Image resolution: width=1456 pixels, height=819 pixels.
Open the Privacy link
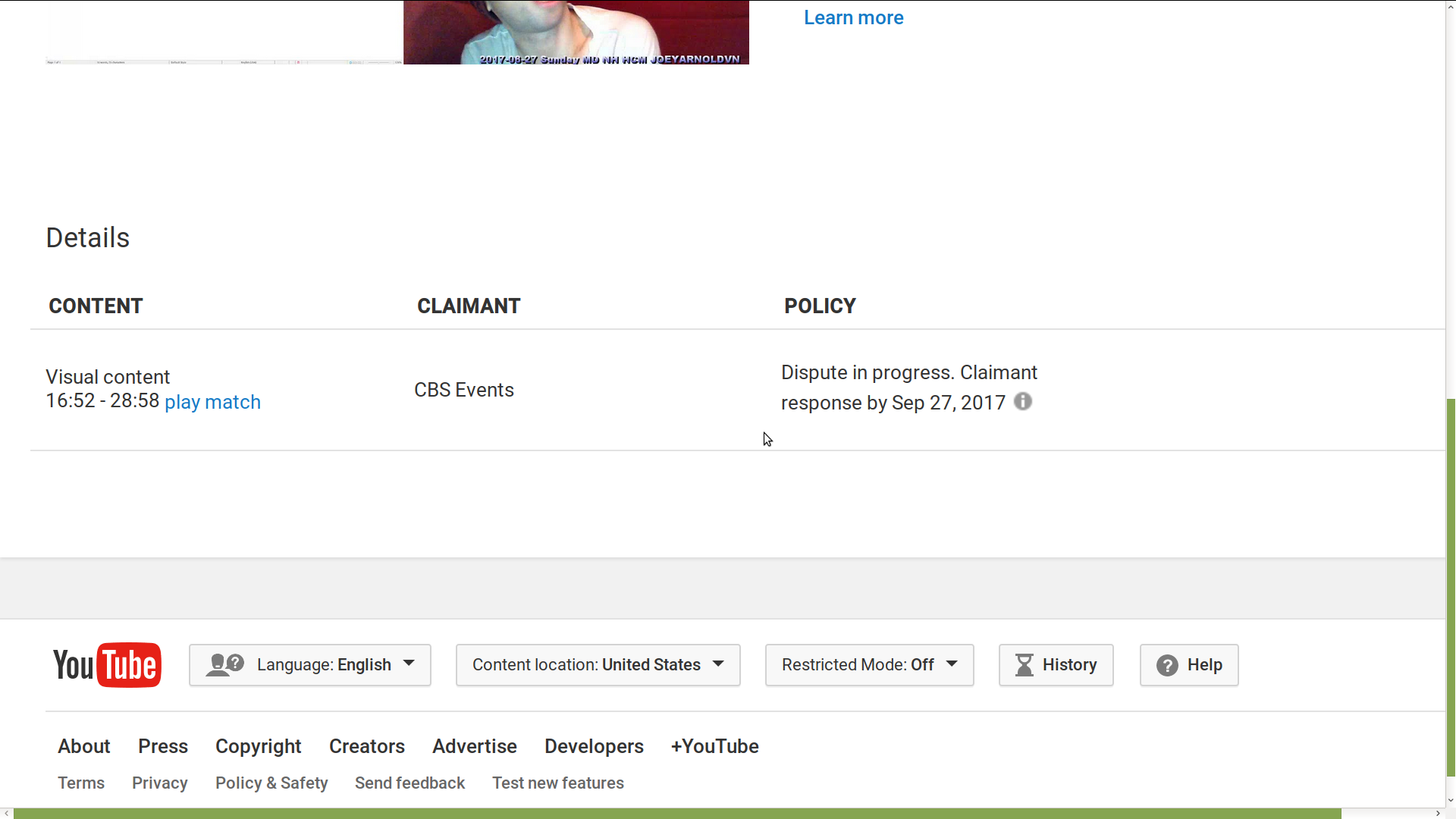[160, 783]
